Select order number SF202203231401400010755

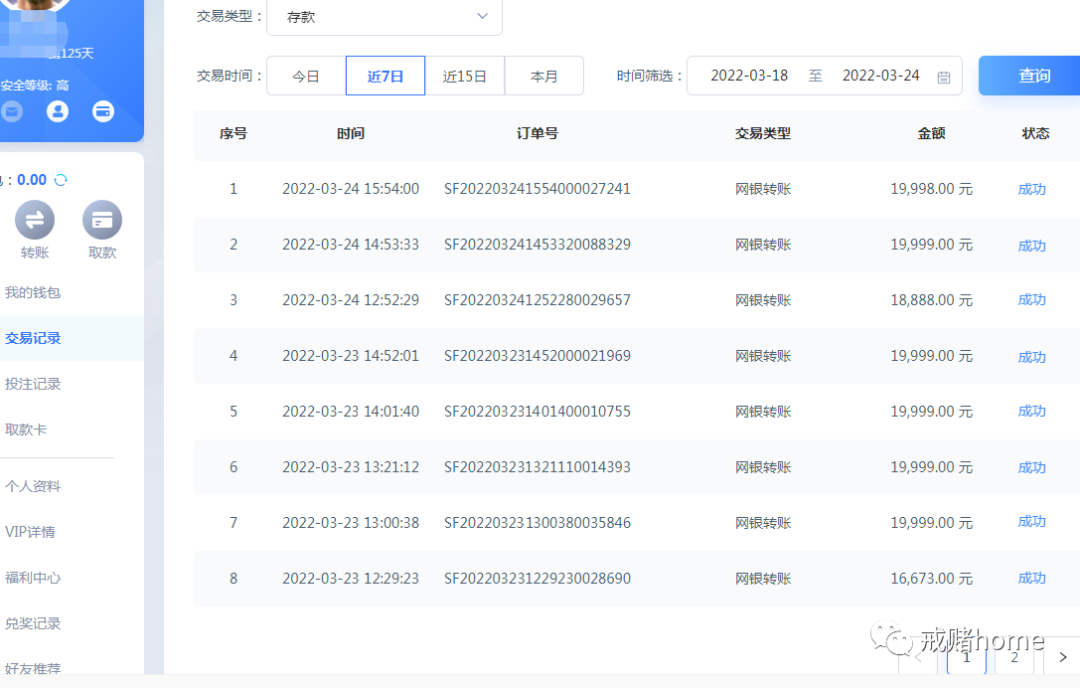click(x=537, y=412)
